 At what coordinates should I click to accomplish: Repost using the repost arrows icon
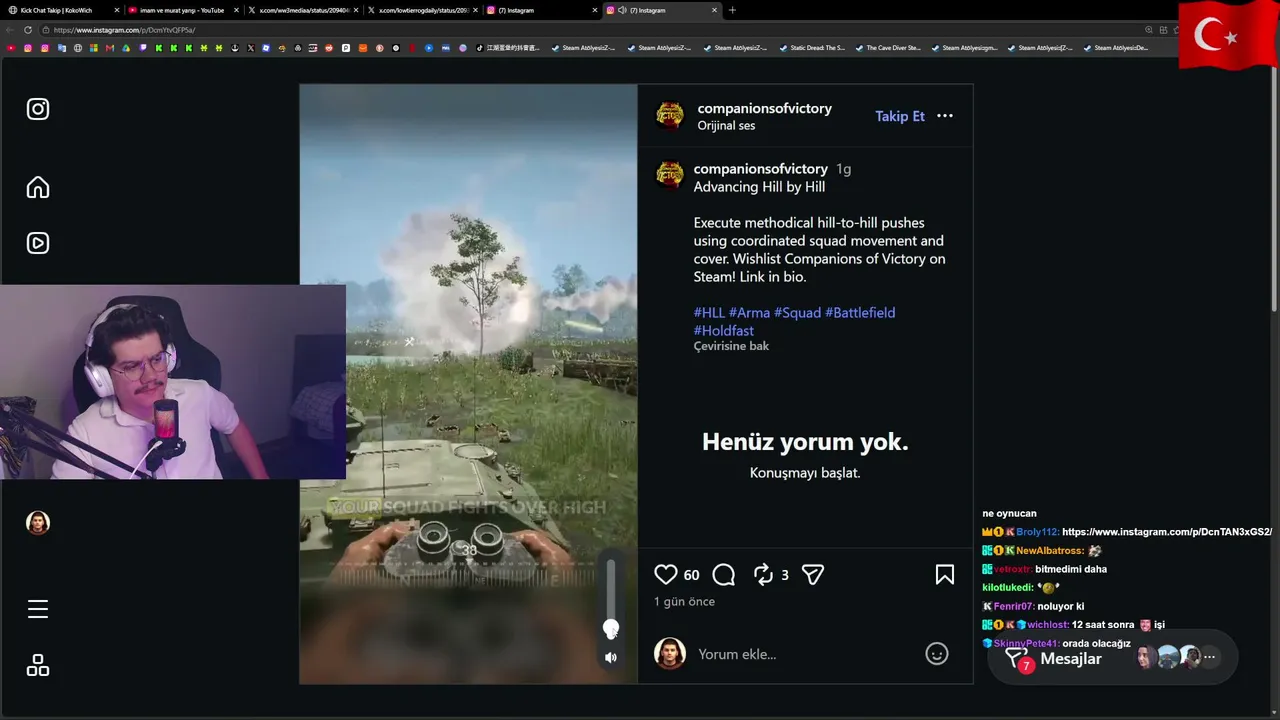(763, 574)
